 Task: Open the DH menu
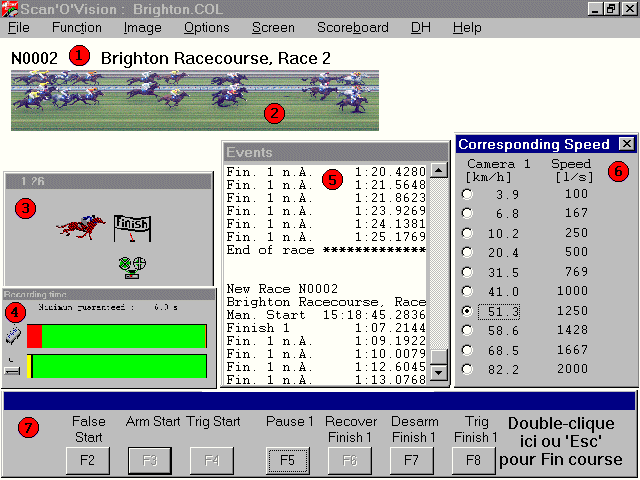tap(420, 28)
